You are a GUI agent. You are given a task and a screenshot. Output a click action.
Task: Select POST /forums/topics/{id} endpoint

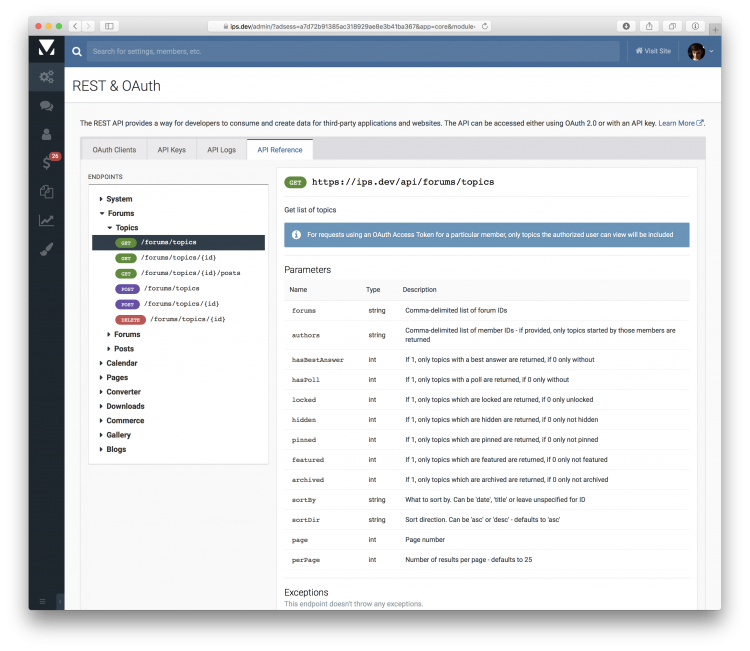(x=167, y=304)
